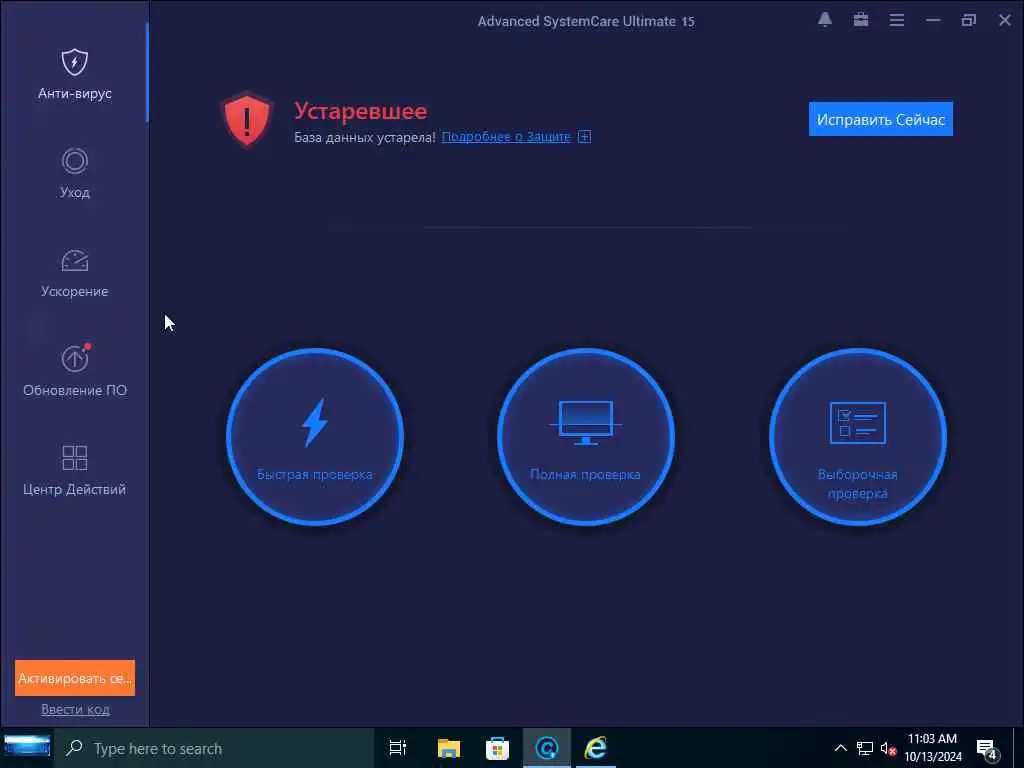Viewport: 1024px width, 768px height.
Task: Open Подробнее о Защите link
Action: 505,136
